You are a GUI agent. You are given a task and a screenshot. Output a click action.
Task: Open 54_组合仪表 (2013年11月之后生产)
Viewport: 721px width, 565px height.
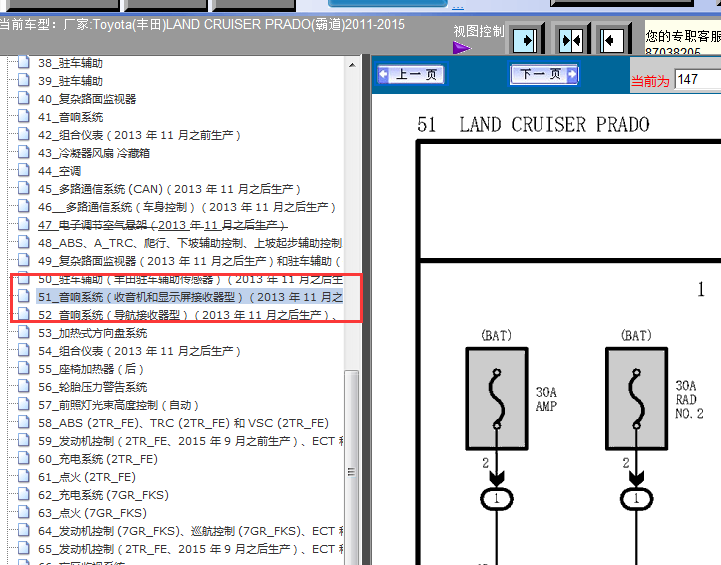[139, 351]
